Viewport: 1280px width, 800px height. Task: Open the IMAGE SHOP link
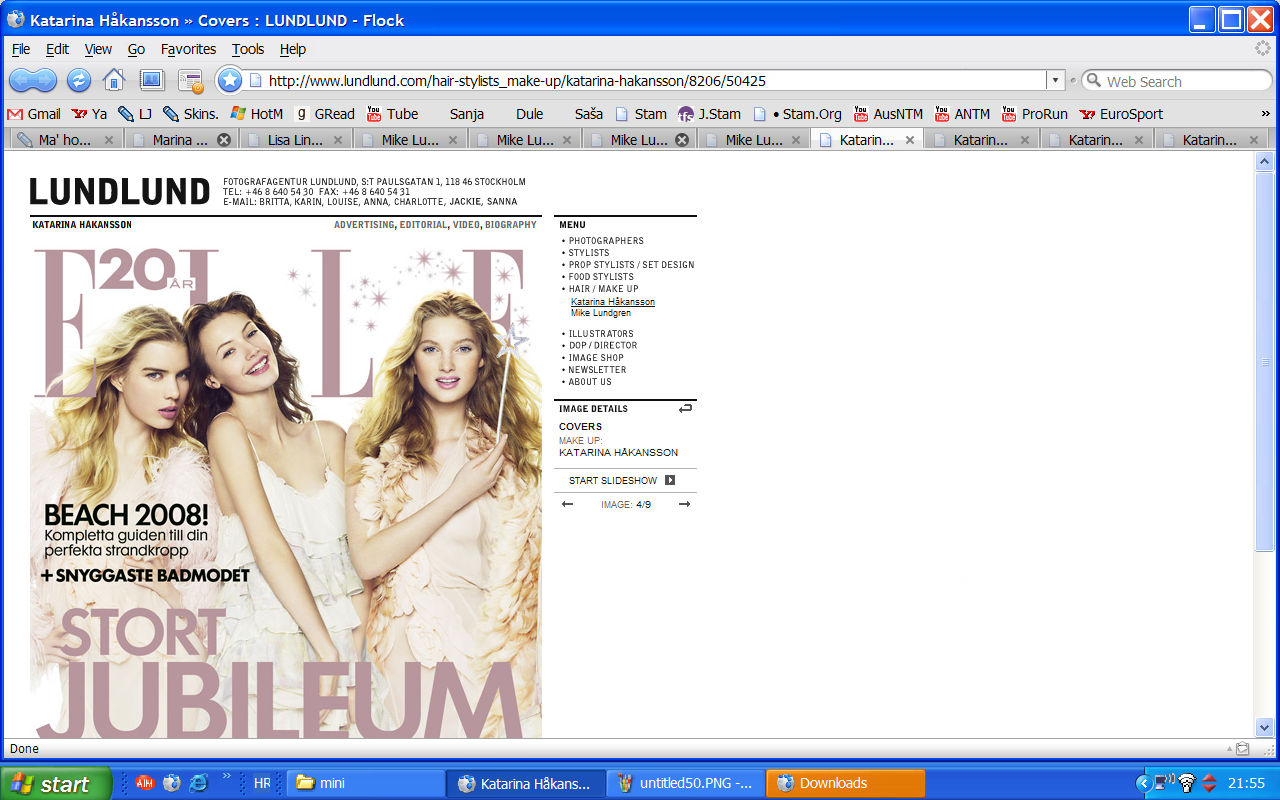596,358
